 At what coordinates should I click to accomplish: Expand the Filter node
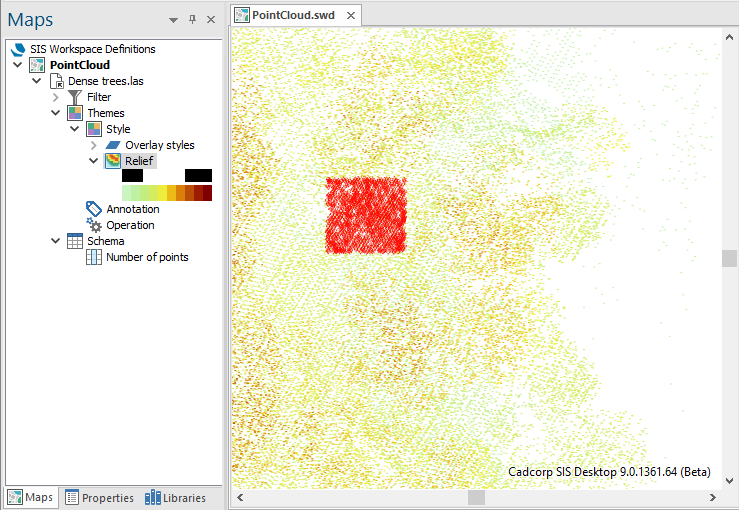[56, 97]
